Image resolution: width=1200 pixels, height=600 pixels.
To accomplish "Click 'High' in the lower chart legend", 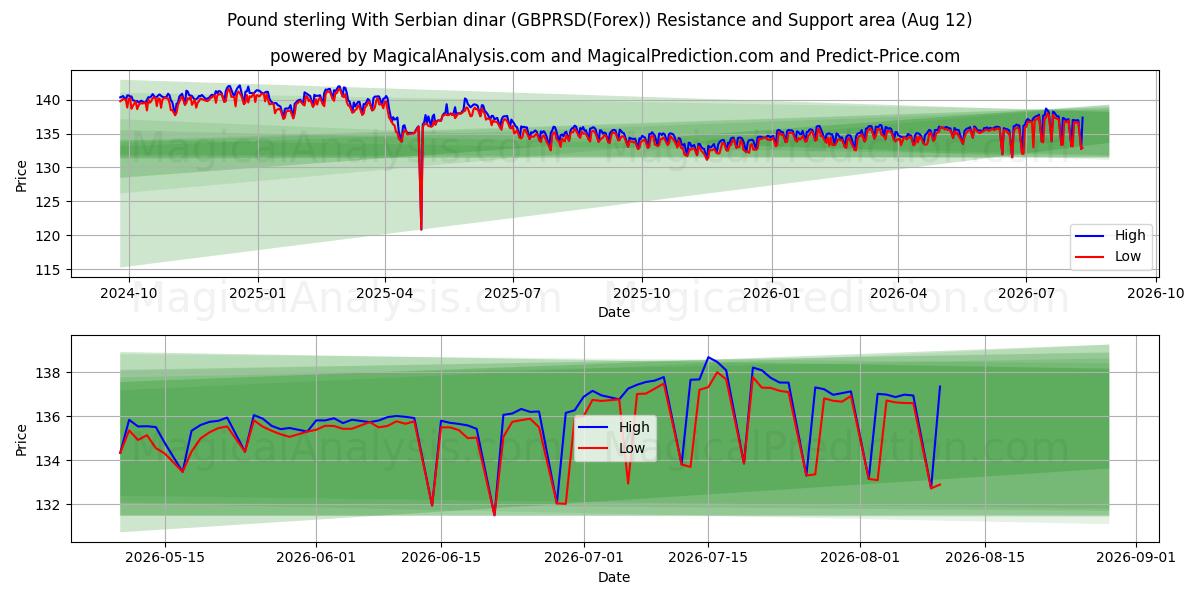I will (x=634, y=427).
